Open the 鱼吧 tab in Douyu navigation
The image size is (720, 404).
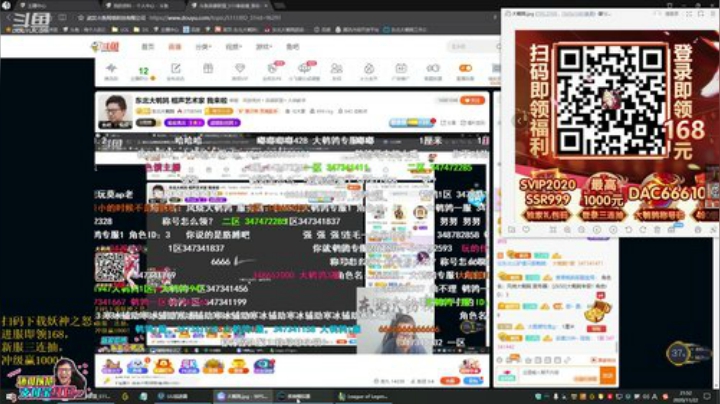pyautogui.click(x=292, y=47)
